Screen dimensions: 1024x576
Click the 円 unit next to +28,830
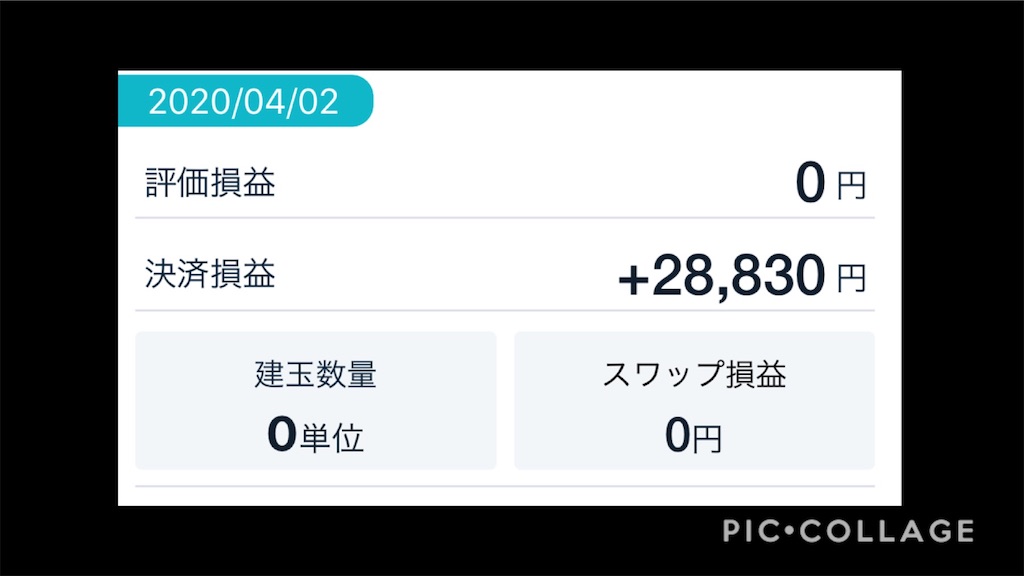click(x=854, y=281)
